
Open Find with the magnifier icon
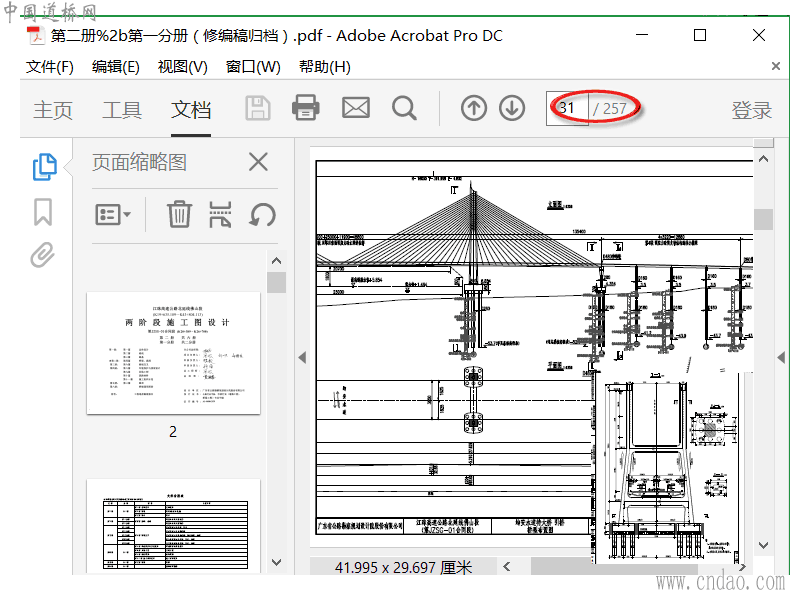[404, 108]
